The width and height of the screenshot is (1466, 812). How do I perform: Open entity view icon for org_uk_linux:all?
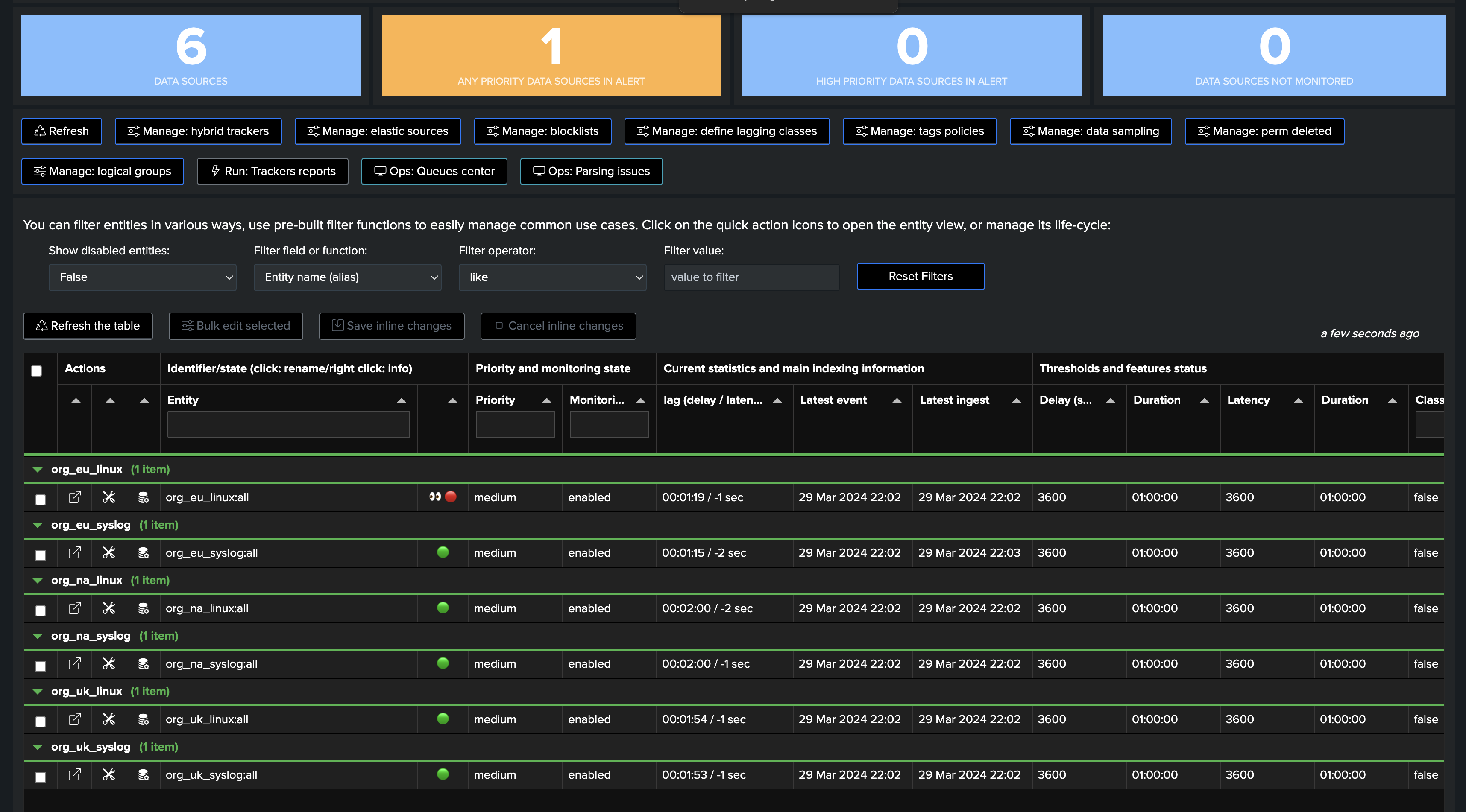click(75, 719)
